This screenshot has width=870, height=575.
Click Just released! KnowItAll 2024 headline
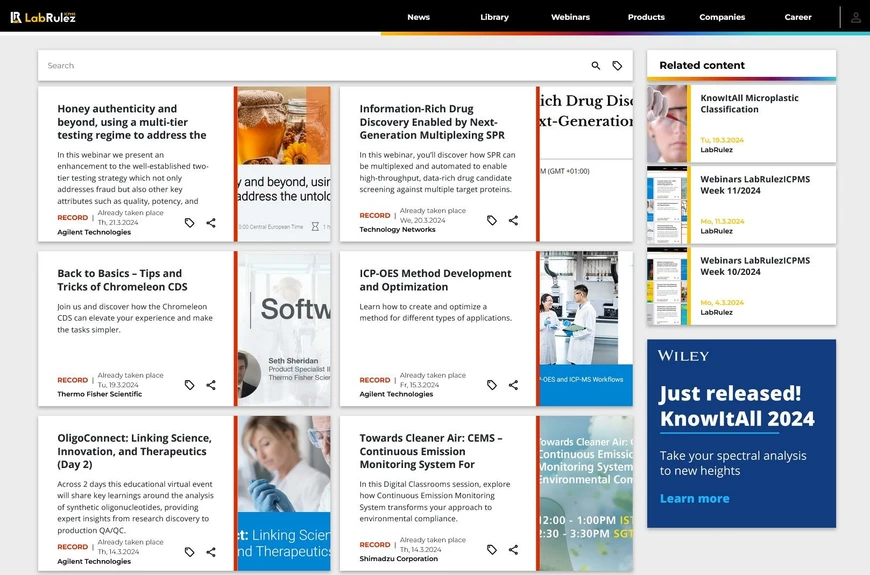737,406
